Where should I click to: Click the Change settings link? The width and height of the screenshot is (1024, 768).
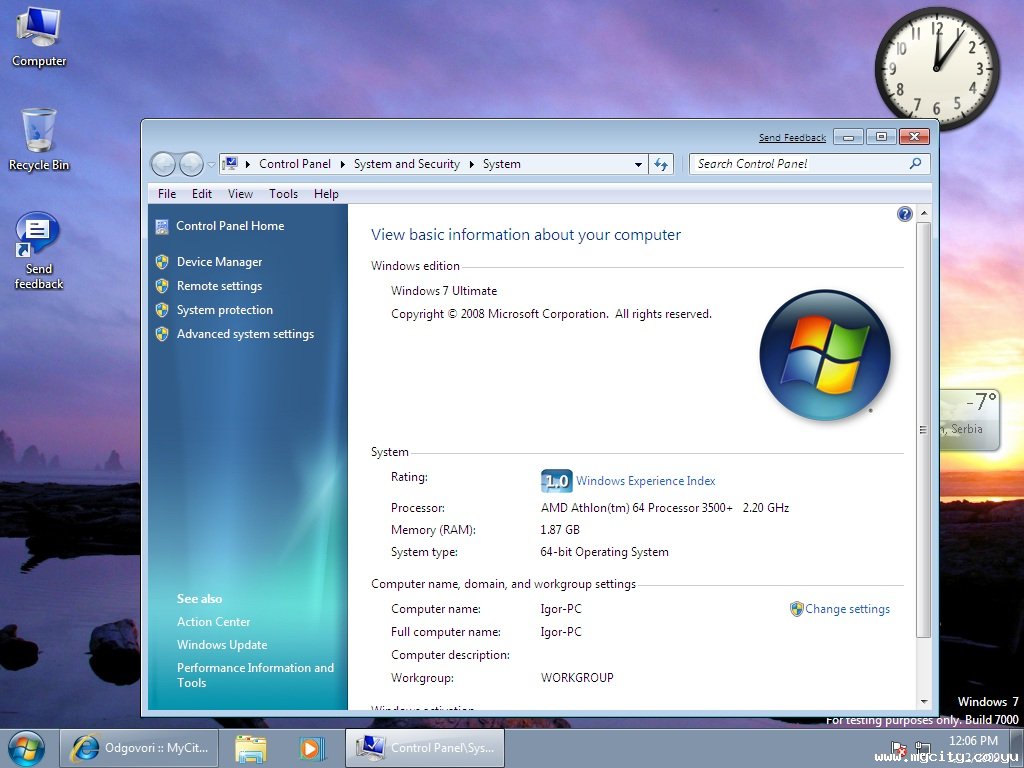[847, 609]
